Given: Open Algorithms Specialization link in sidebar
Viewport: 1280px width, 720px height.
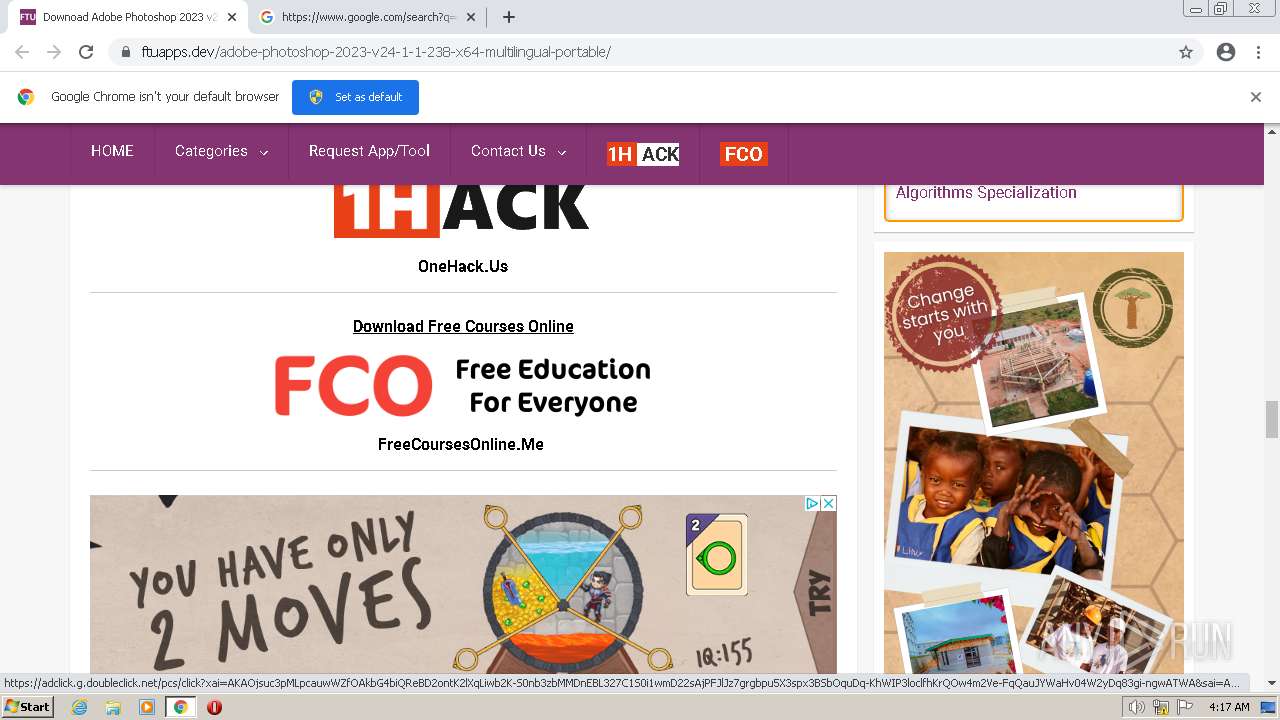Looking at the screenshot, I should [986, 192].
